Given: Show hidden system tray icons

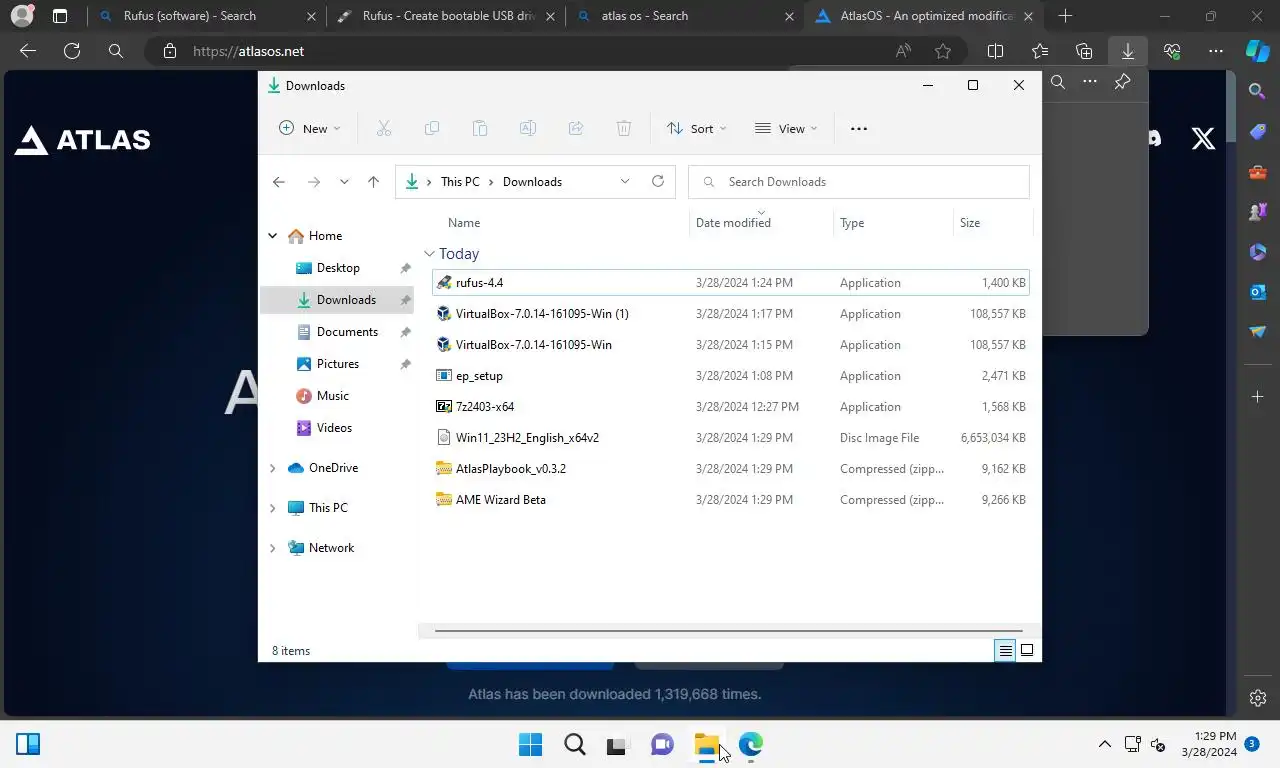Looking at the screenshot, I should 1104,744.
